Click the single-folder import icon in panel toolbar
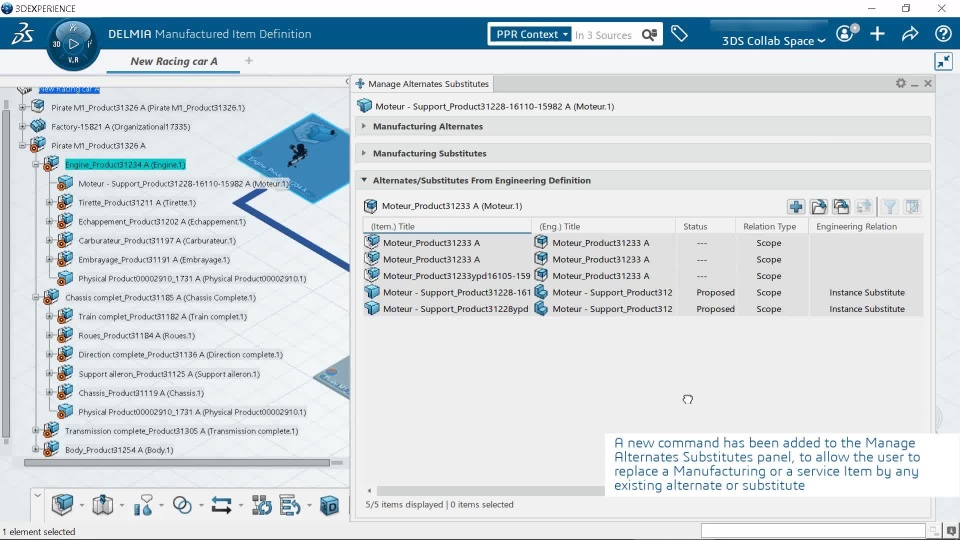This screenshot has height=540, width=960. (x=819, y=207)
